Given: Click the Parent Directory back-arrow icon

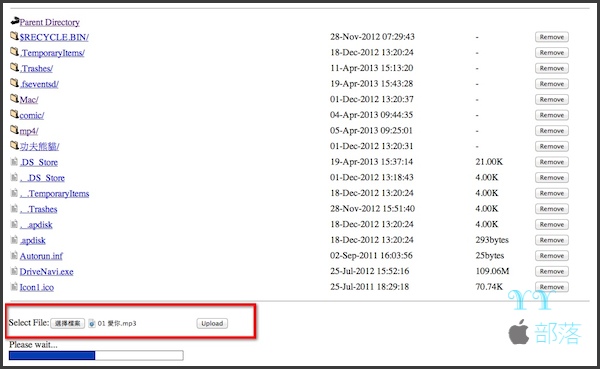Looking at the screenshot, I should 15,21.
